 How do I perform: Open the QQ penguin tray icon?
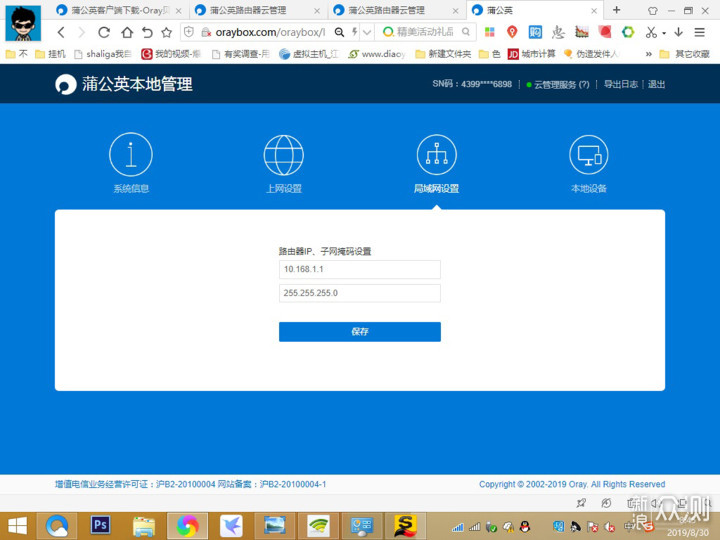click(525, 527)
